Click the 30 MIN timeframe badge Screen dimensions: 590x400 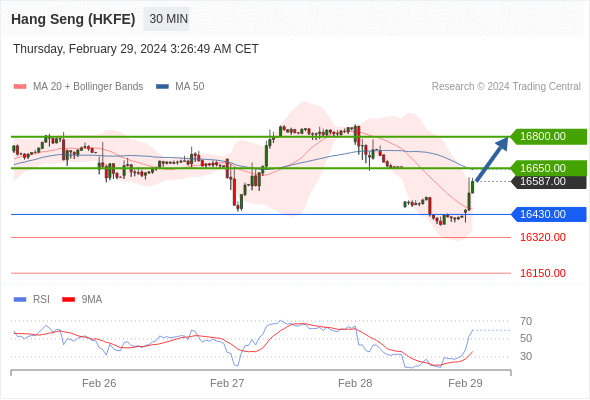point(166,19)
